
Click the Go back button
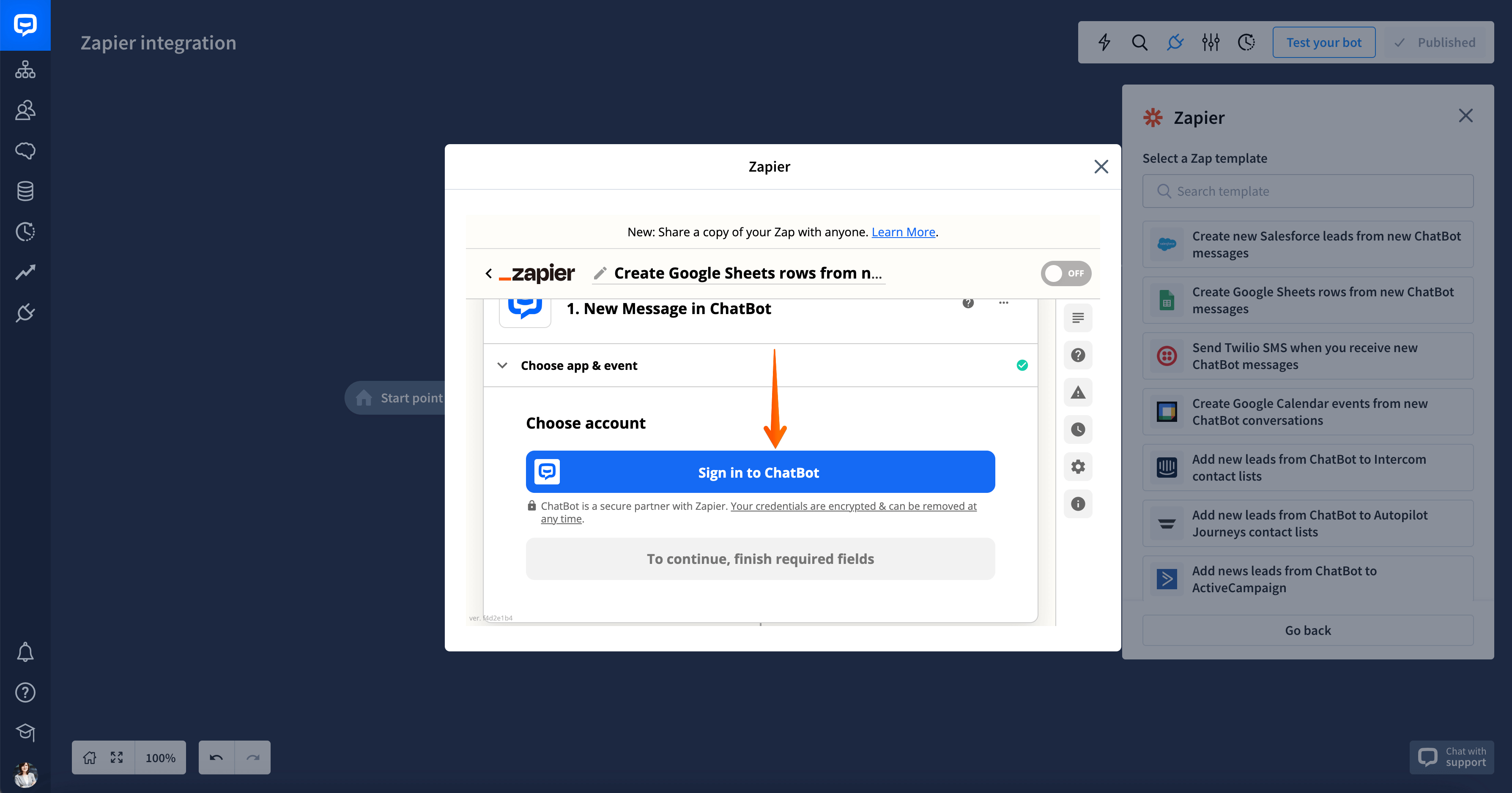[1308, 630]
